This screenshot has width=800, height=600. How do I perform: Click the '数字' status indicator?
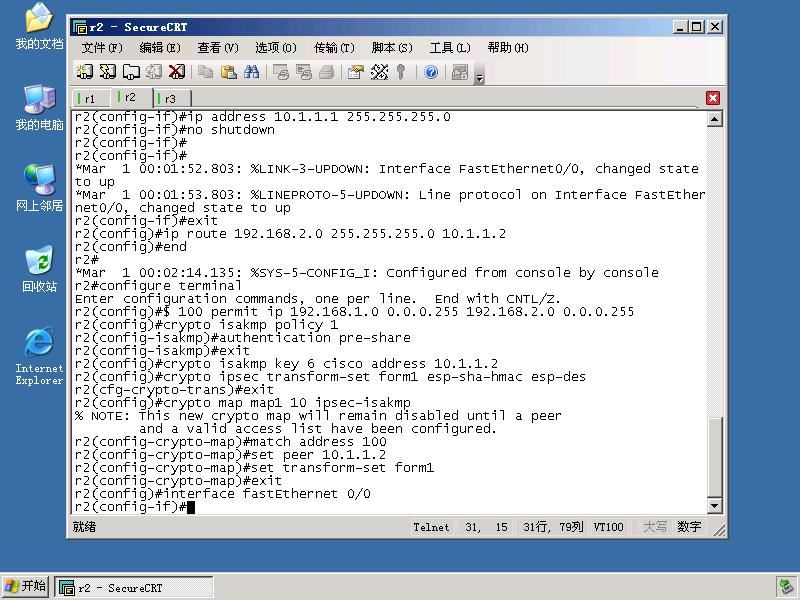[x=689, y=527]
